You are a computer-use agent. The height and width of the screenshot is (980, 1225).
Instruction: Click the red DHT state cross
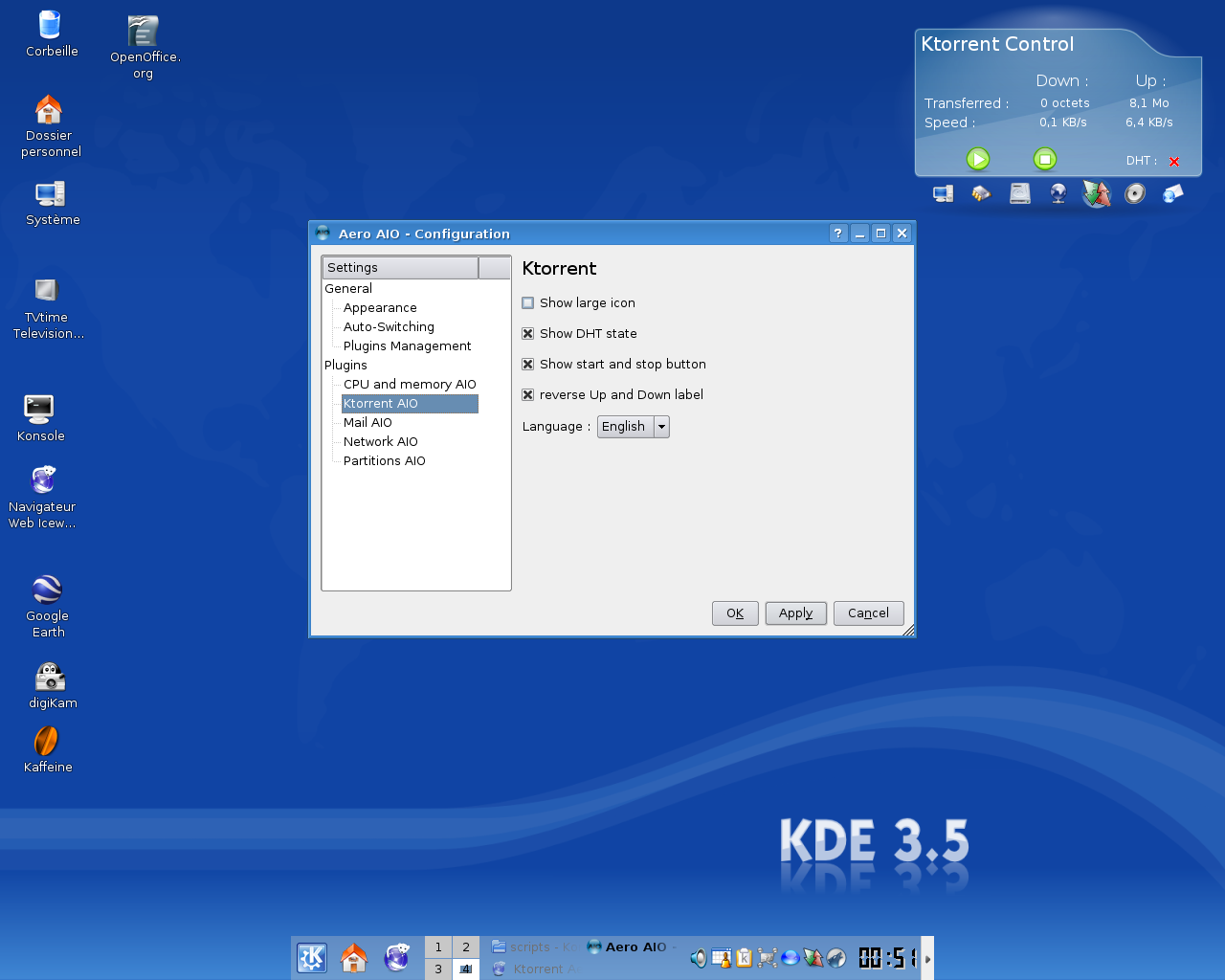coord(1174,162)
